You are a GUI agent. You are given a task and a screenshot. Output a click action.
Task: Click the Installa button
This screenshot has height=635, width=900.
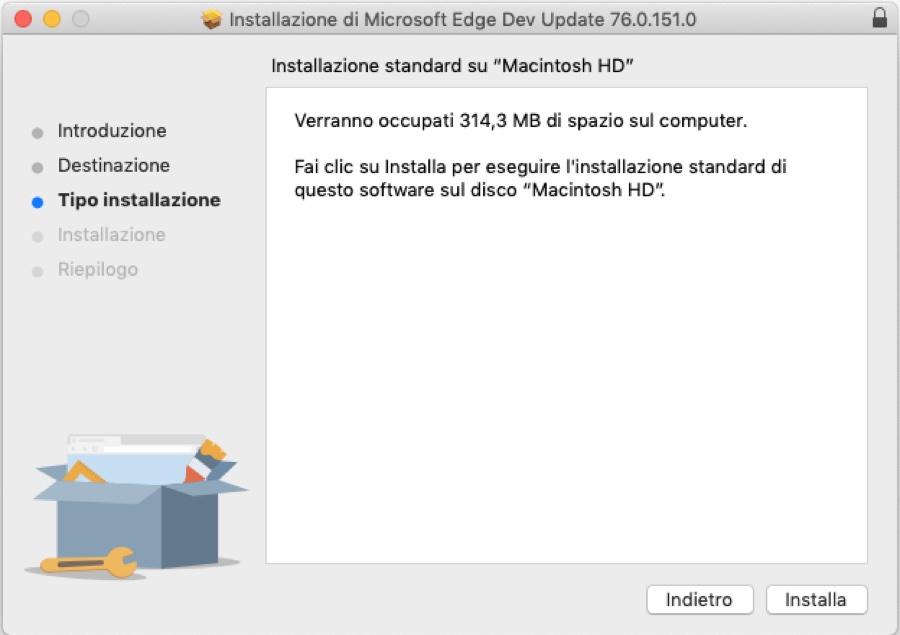816,600
